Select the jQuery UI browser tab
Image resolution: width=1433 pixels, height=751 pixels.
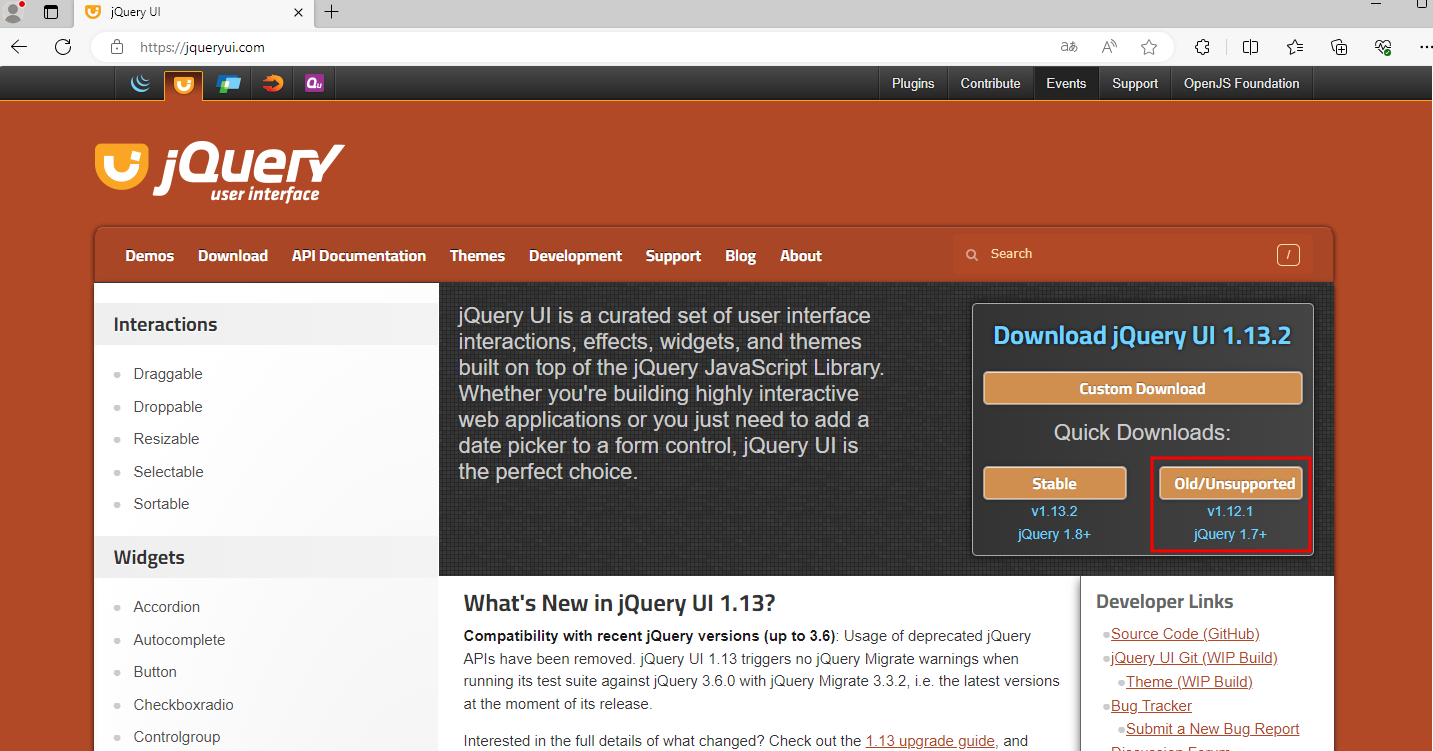point(195,12)
